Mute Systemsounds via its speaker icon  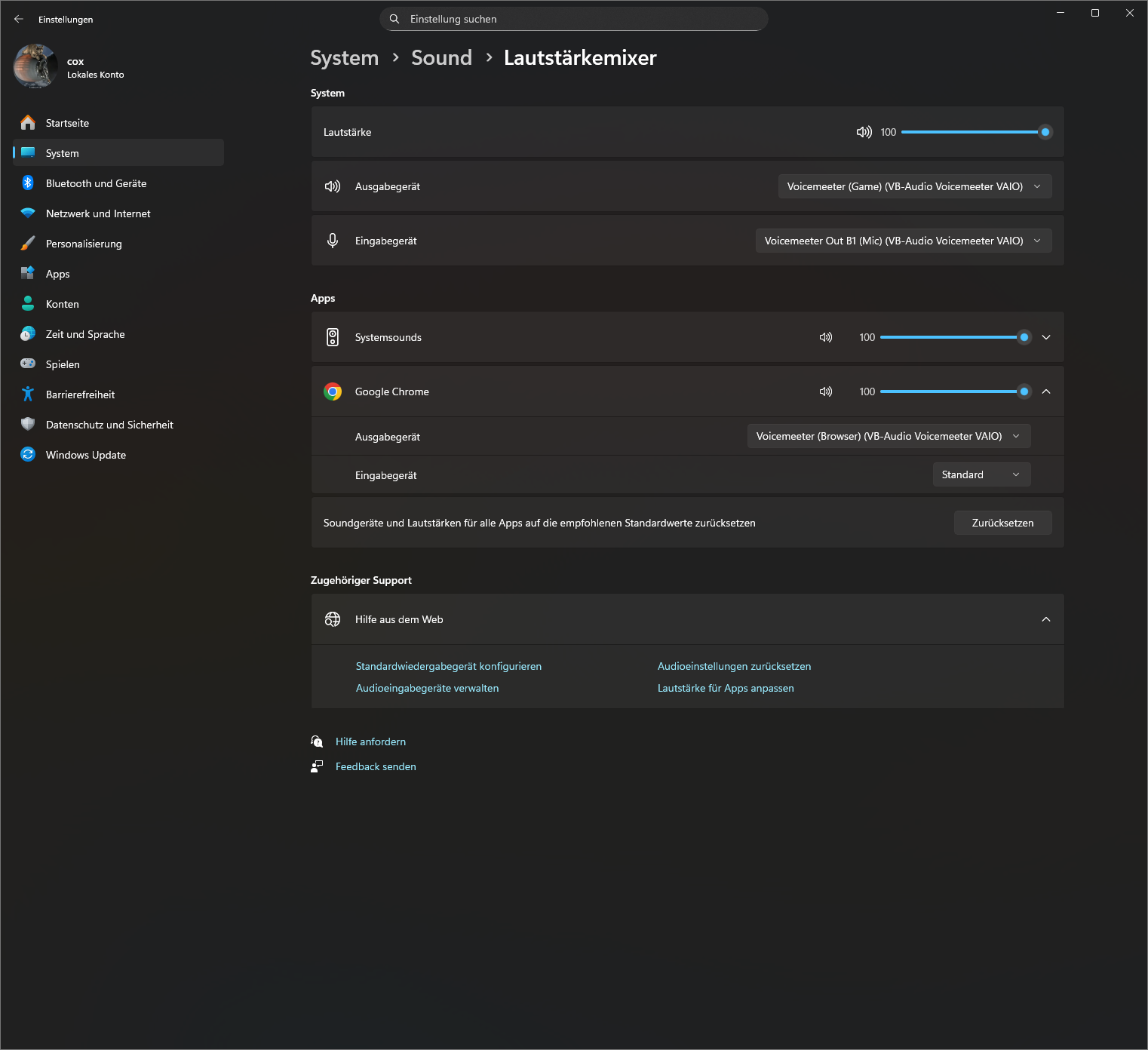coord(826,337)
